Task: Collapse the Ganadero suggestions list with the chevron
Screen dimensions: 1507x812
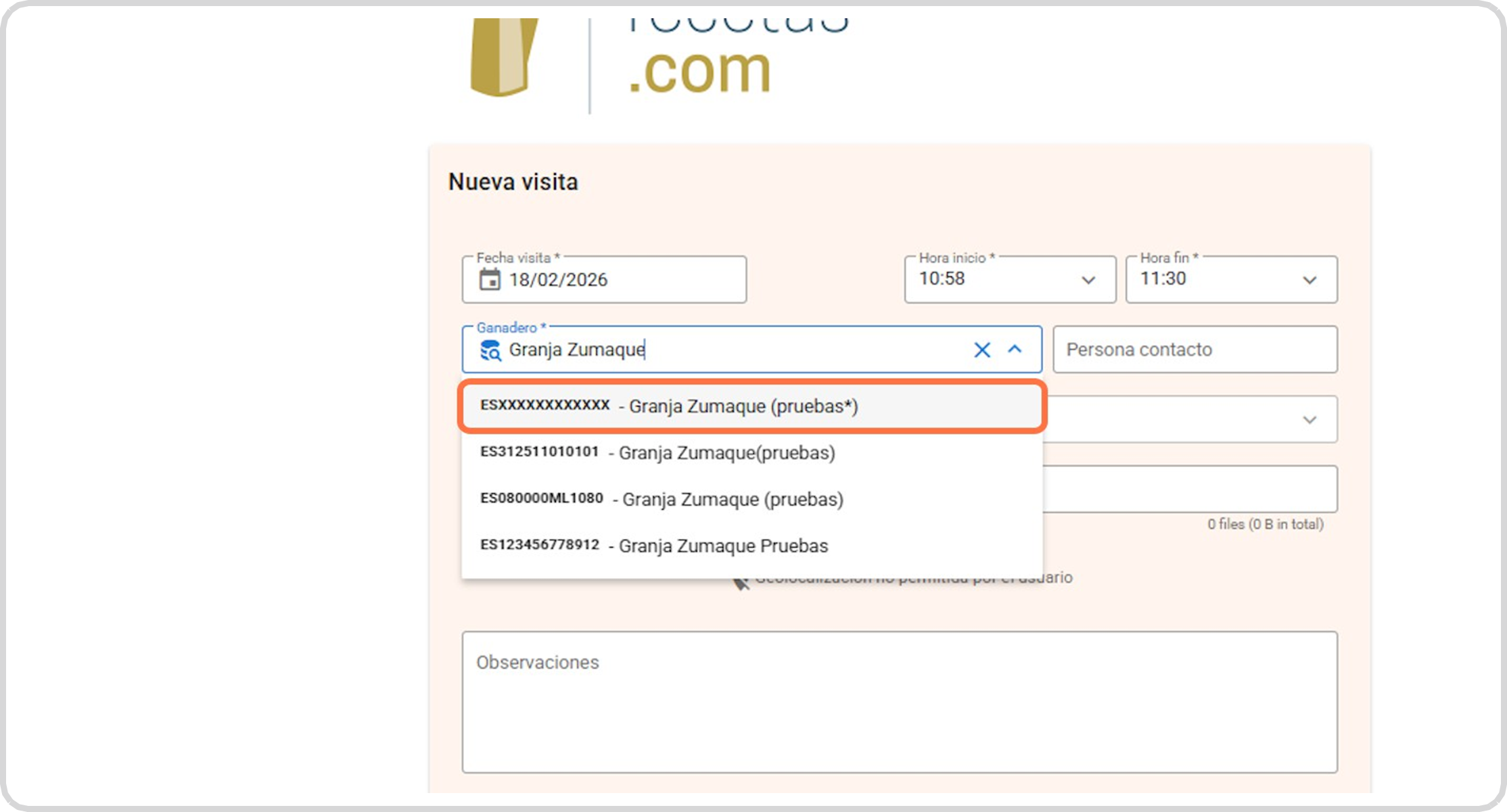Action: [1015, 350]
